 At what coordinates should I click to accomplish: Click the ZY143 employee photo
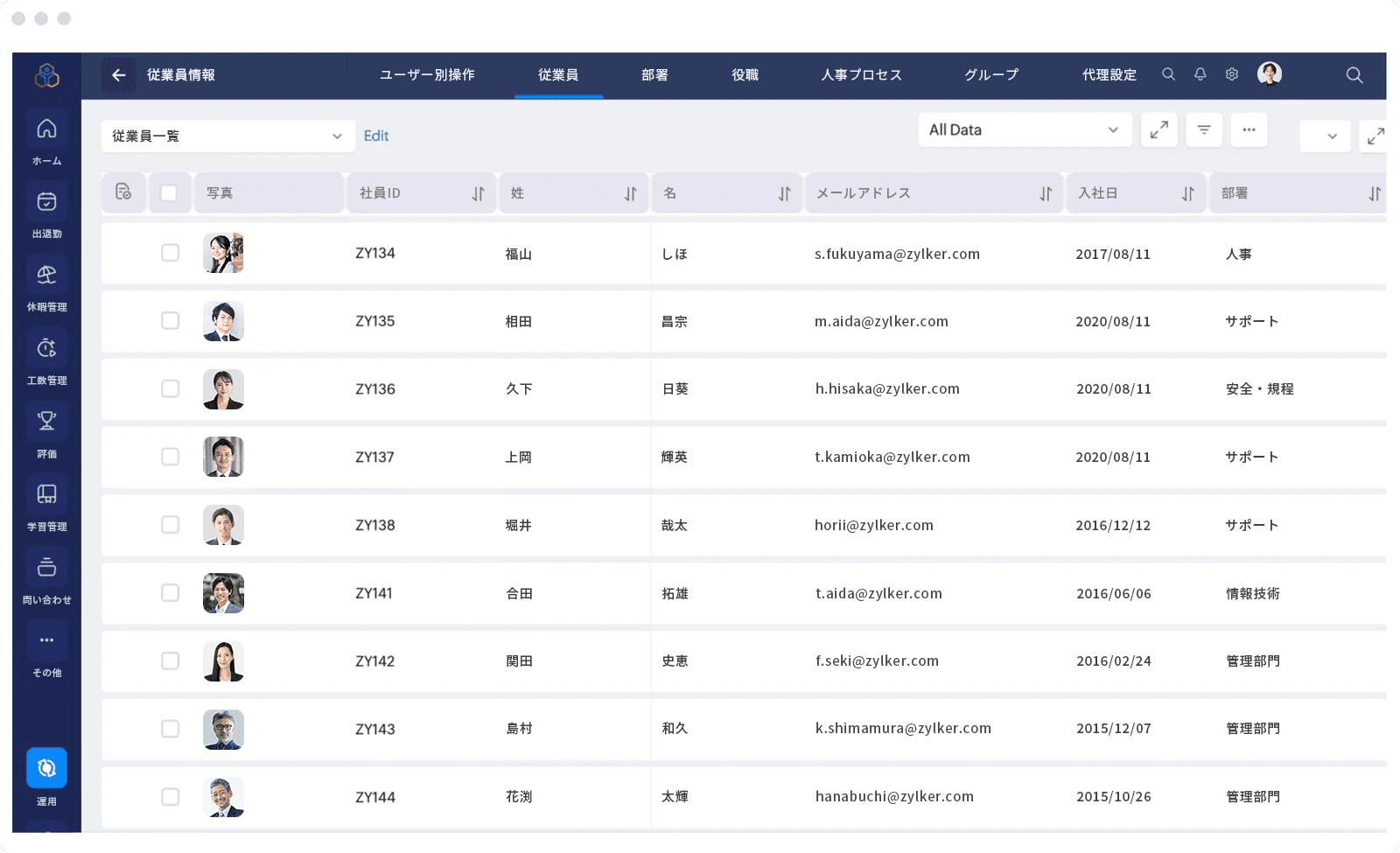pyautogui.click(x=223, y=730)
